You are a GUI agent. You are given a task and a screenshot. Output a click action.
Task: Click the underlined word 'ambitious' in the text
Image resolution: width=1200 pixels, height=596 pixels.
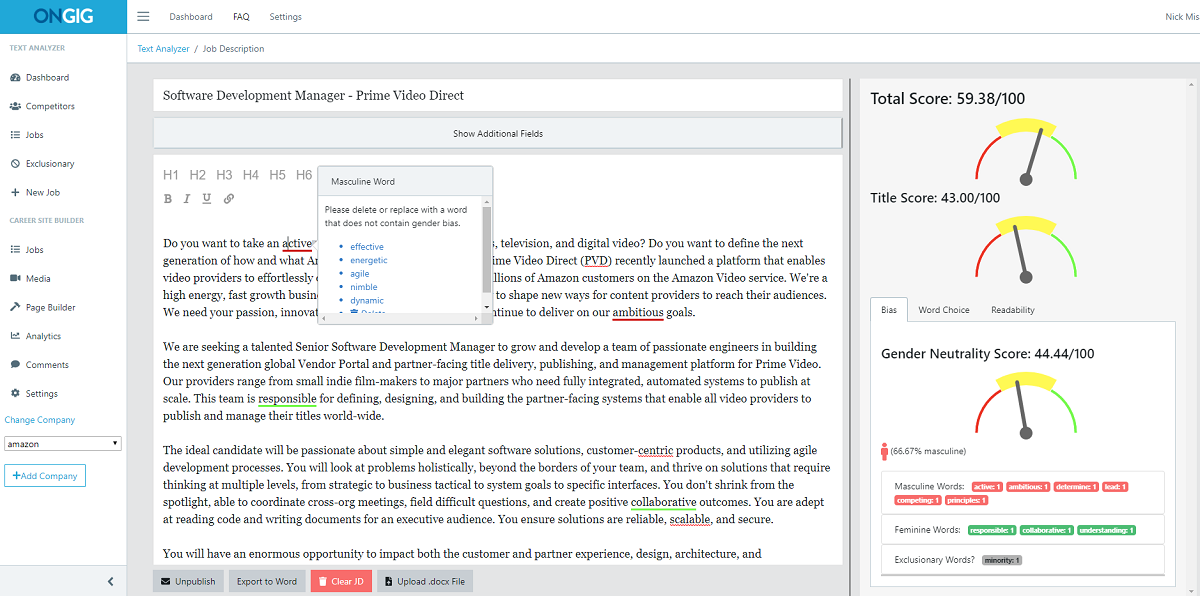coord(638,312)
